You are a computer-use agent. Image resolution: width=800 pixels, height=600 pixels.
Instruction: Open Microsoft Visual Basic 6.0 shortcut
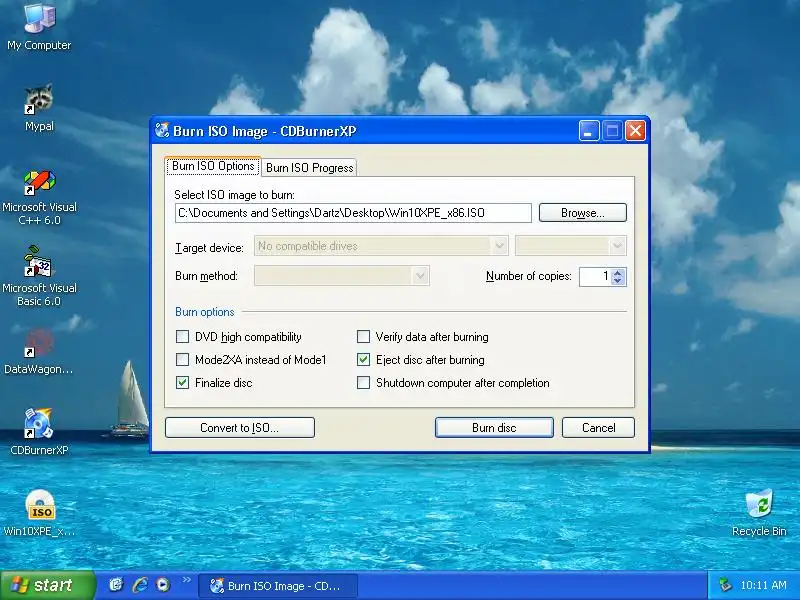(x=39, y=276)
